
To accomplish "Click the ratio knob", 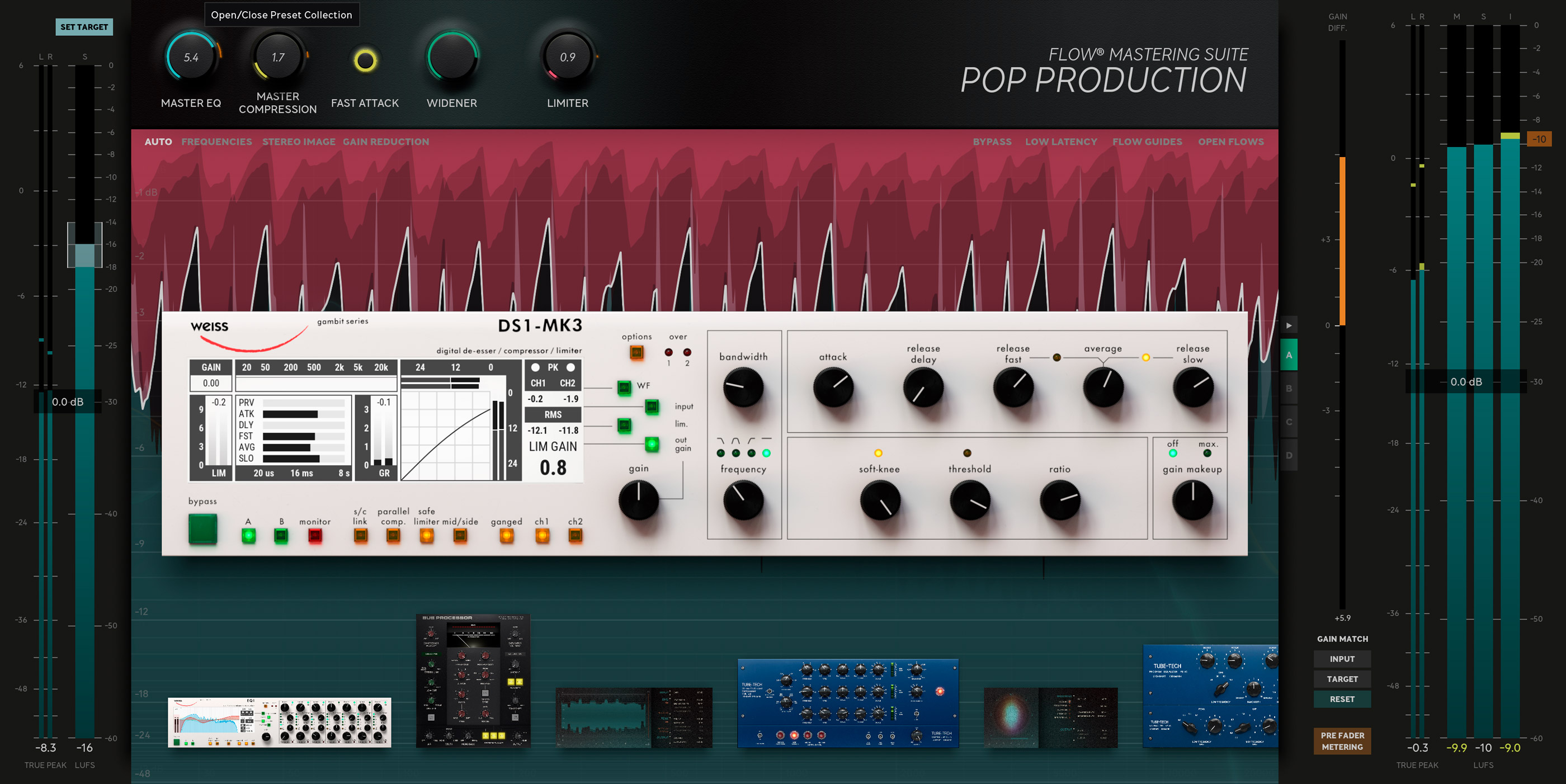I will [1060, 500].
